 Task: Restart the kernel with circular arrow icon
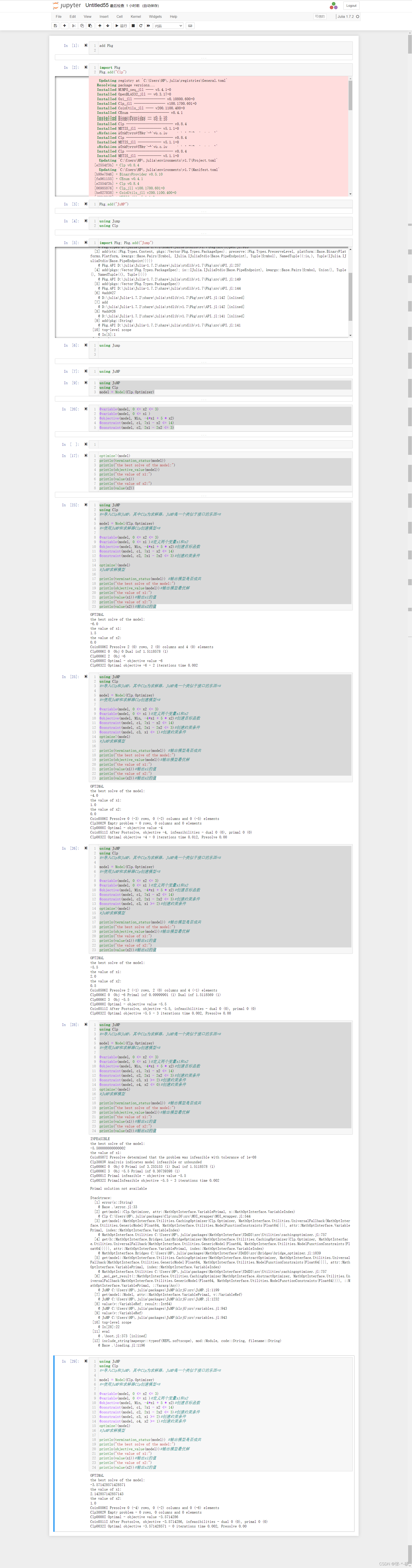coord(141,26)
